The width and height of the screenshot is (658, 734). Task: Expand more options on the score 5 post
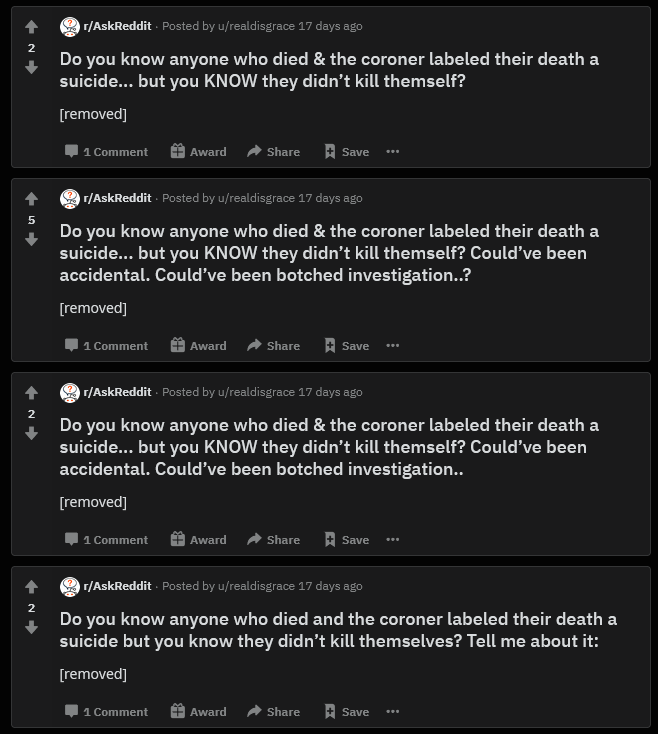click(x=392, y=346)
